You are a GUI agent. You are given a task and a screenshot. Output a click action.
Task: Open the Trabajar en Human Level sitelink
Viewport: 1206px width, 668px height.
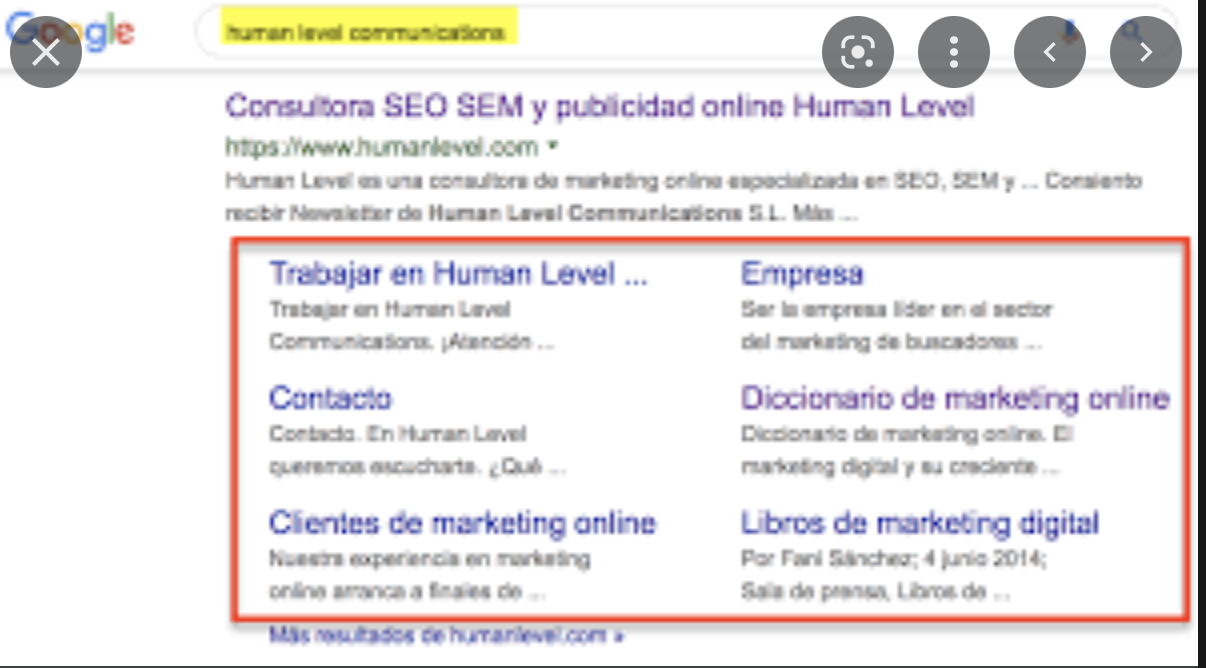[459, 273]
